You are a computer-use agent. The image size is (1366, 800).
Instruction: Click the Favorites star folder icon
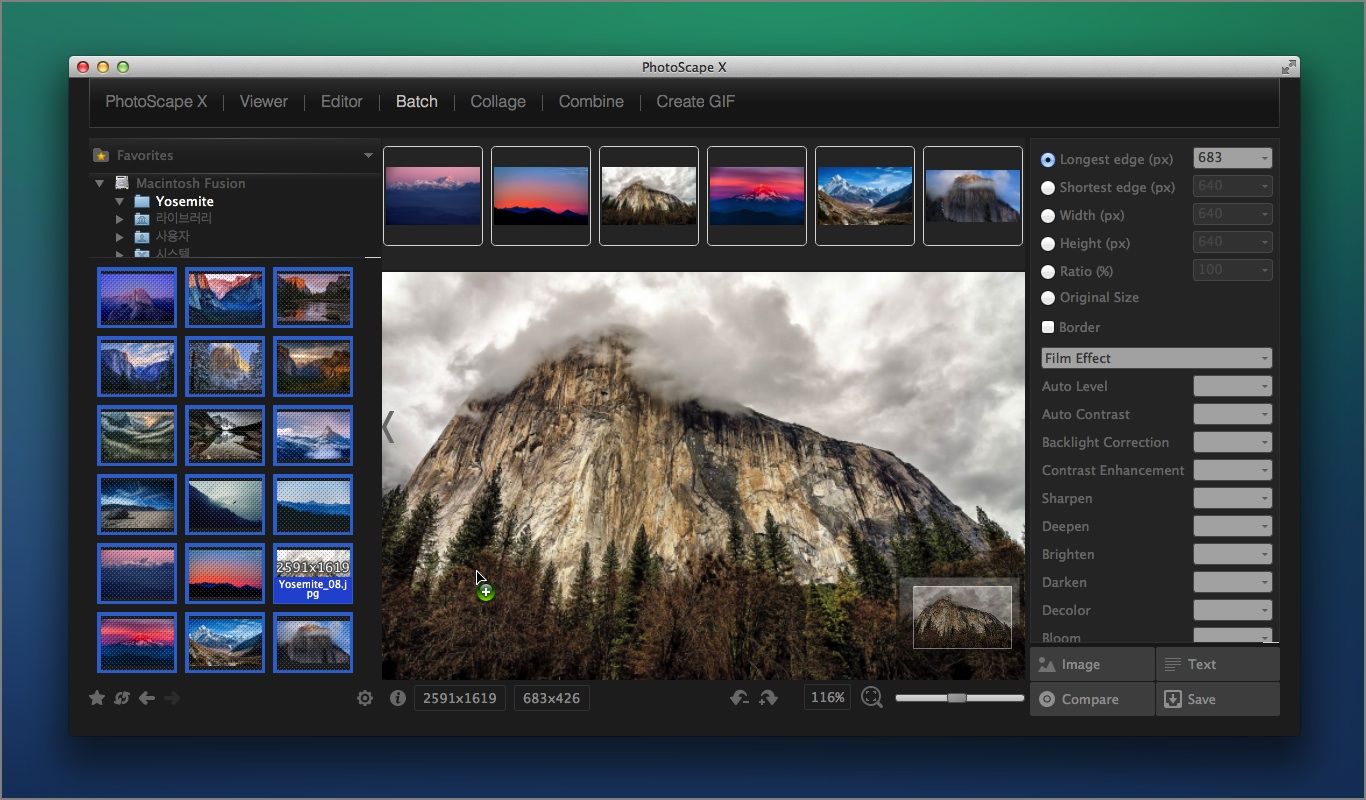tap(101, 155)
